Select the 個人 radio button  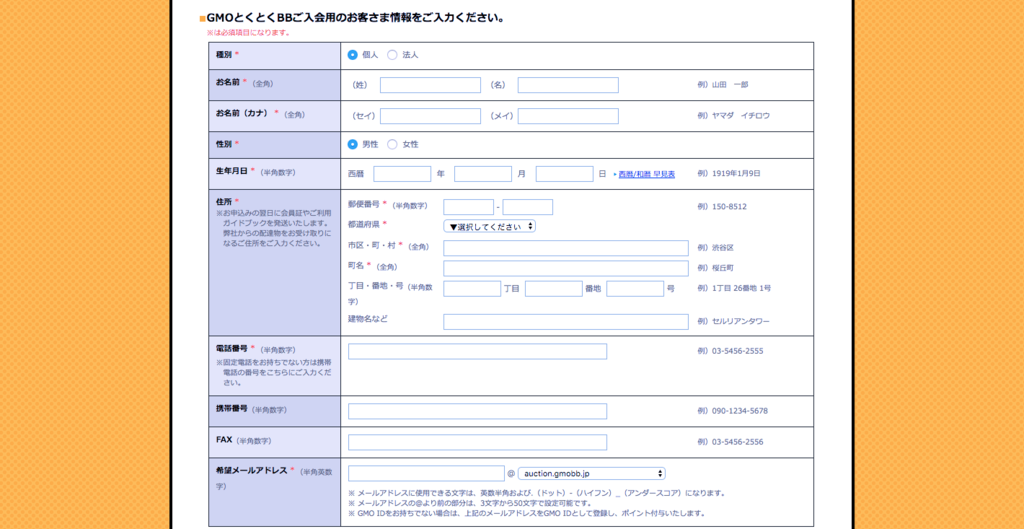point(353,55)
